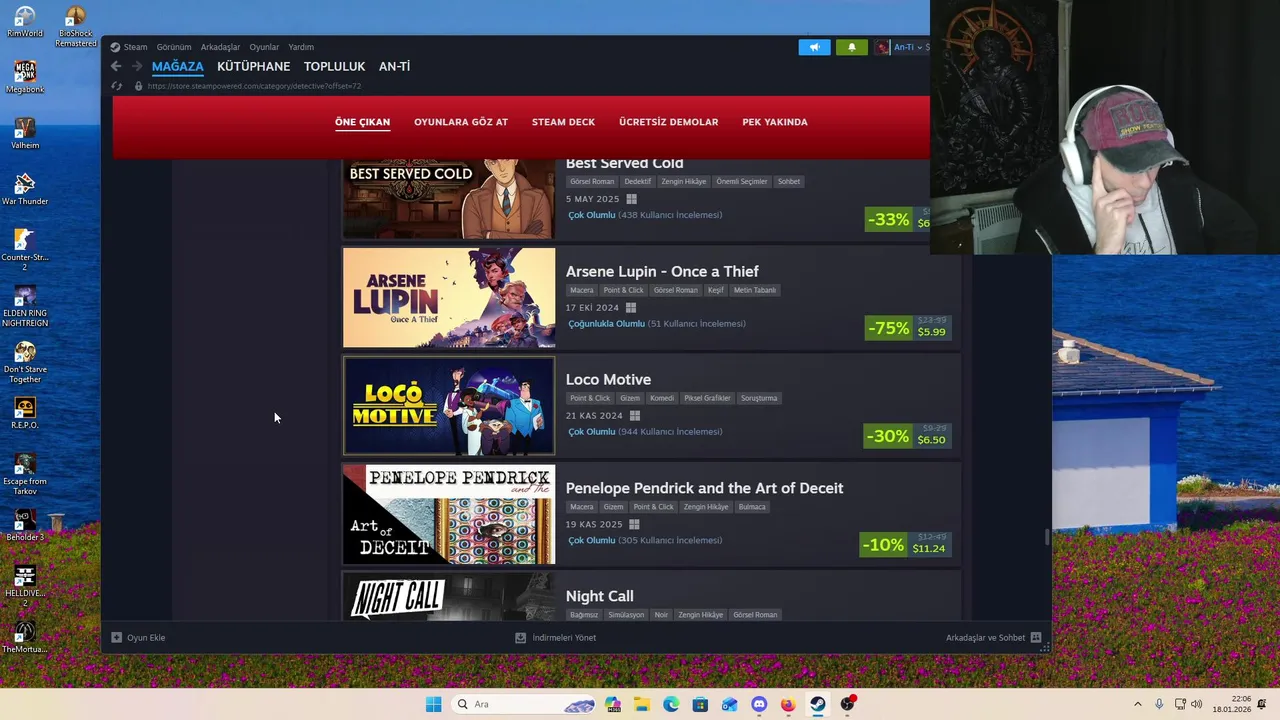Go back using the Steam back arrow
Image resolution: width=1280 pixels, height=720 pixels.
click(x=116, y=66)
